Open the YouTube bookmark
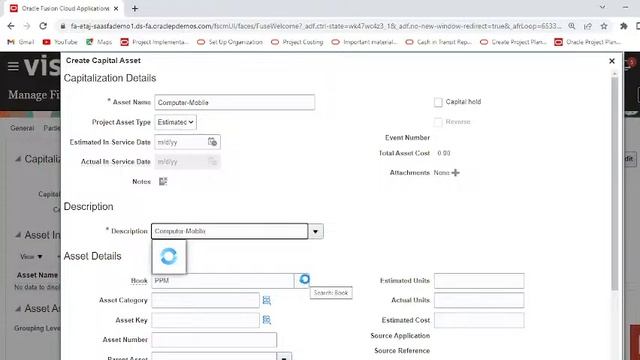The width and height of the screenshot is (640, 360). [x=60, y=42]
